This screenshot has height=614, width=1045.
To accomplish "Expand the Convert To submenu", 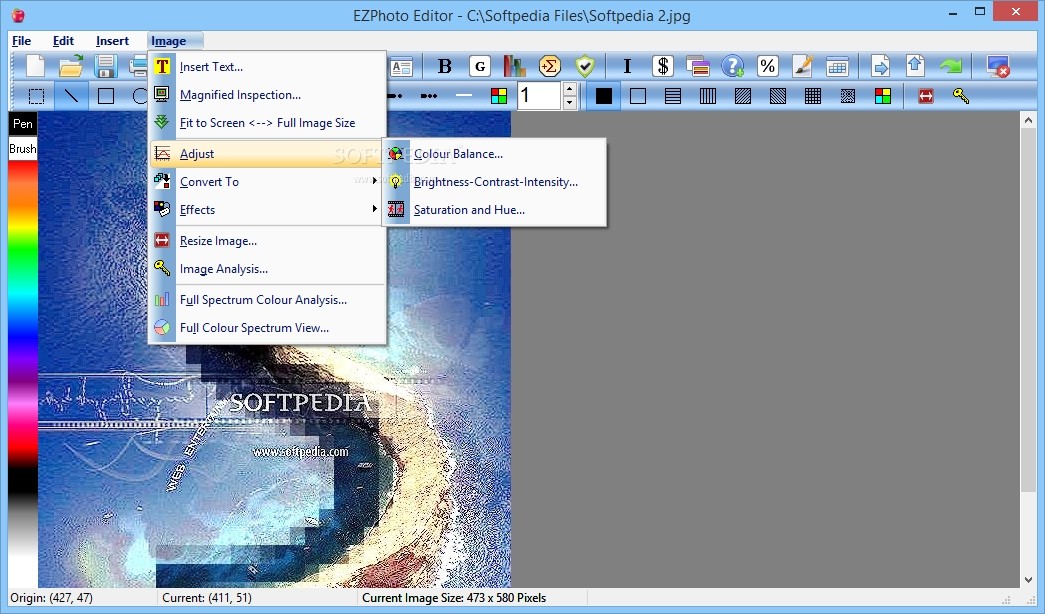I will point(267,181).
